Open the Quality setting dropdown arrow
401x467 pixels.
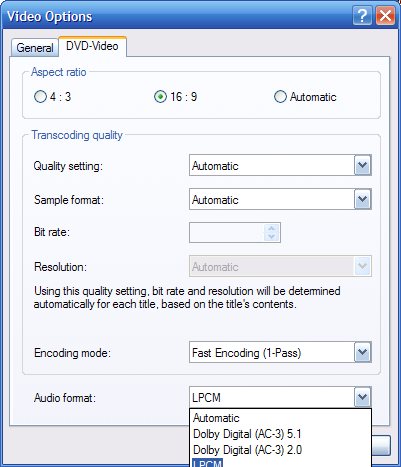pyautogui.click(x=362, y=165)
